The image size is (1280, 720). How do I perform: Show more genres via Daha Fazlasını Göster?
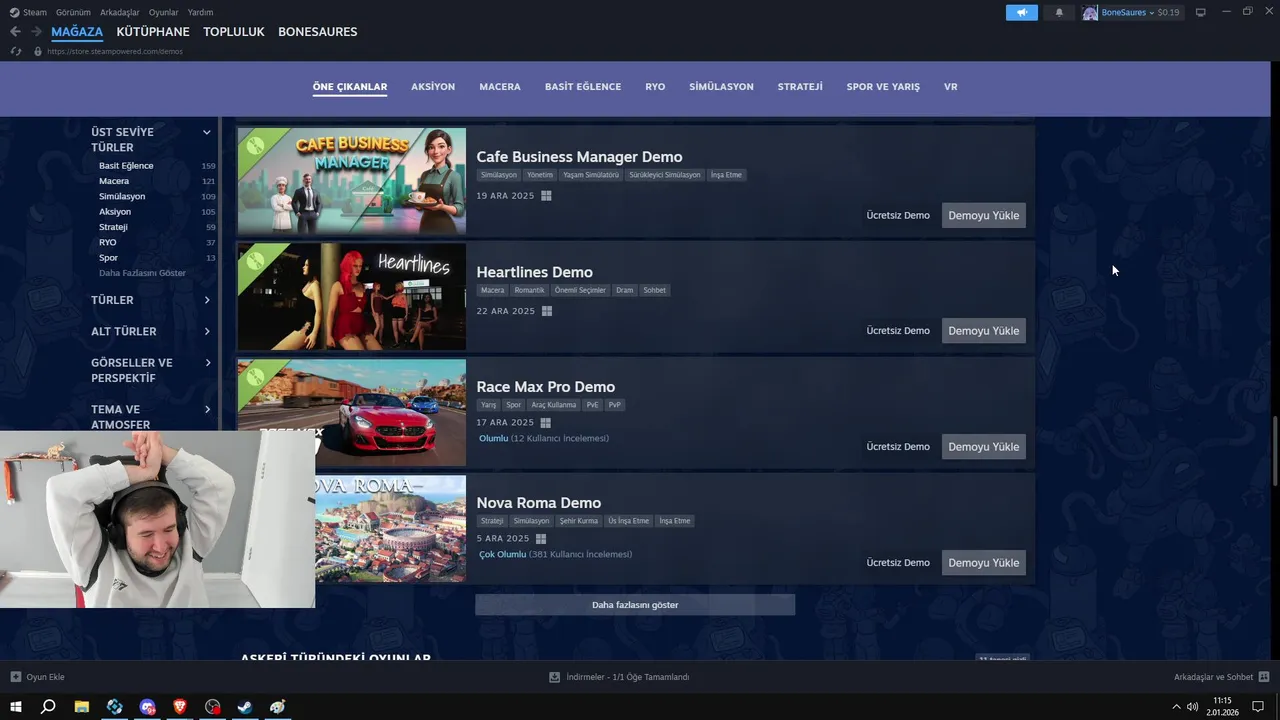(x=142, y=273)
